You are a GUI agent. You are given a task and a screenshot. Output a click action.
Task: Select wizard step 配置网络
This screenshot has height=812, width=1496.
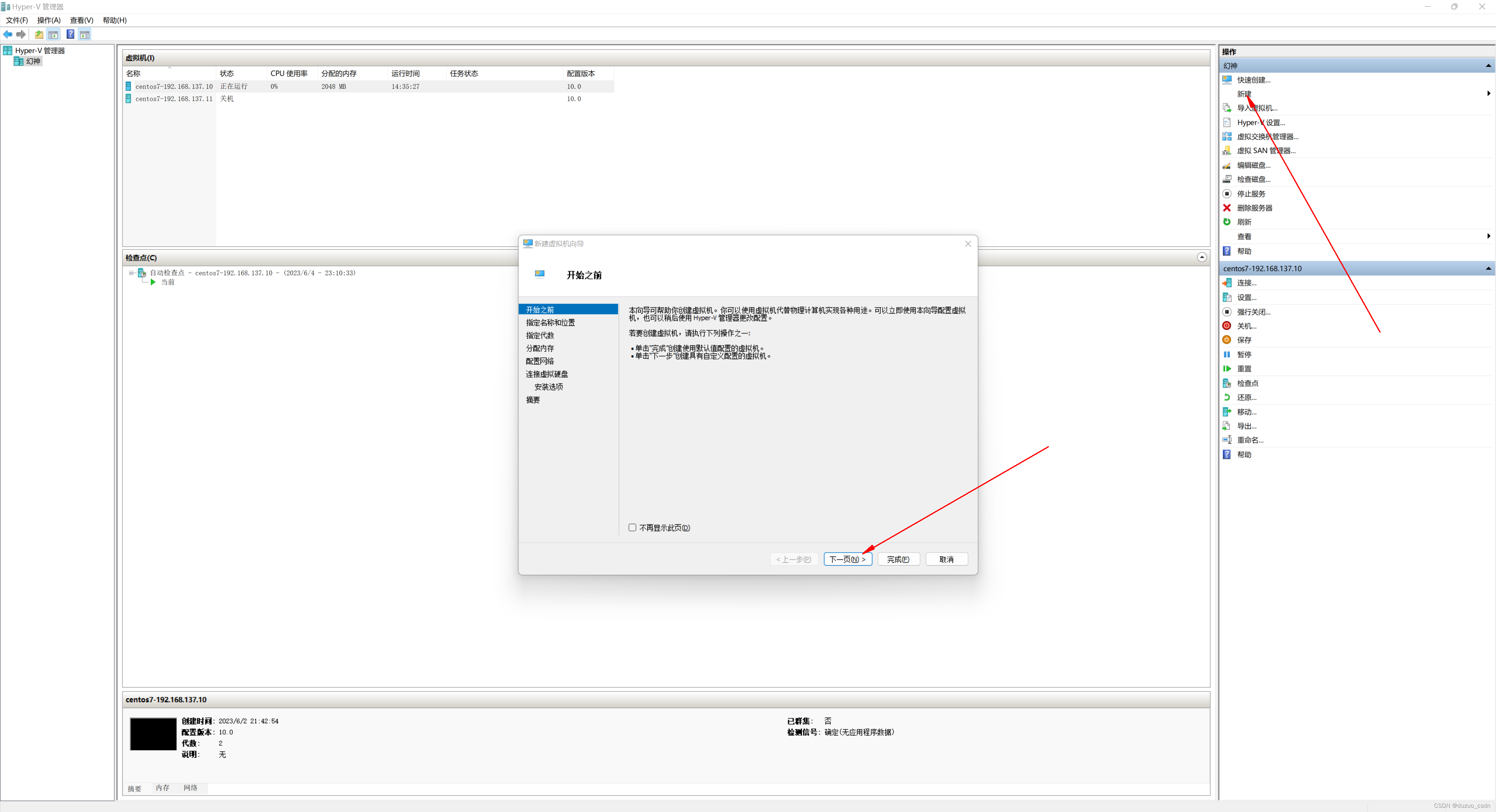coord(539,361)
